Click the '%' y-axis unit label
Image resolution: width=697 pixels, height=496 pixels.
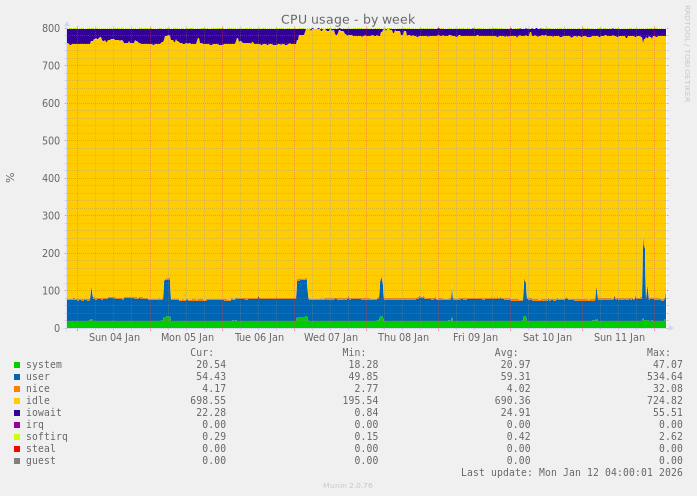click(x=10, y=178)
